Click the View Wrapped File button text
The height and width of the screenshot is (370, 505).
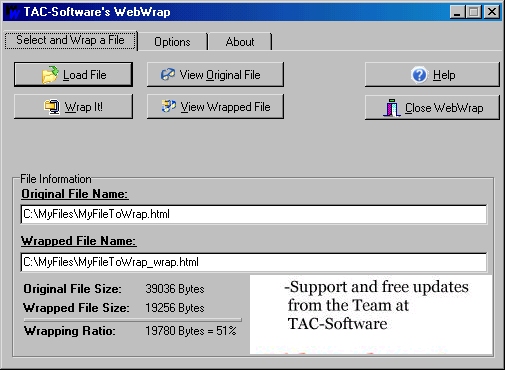pyautogui.click(x=225, y=107)
